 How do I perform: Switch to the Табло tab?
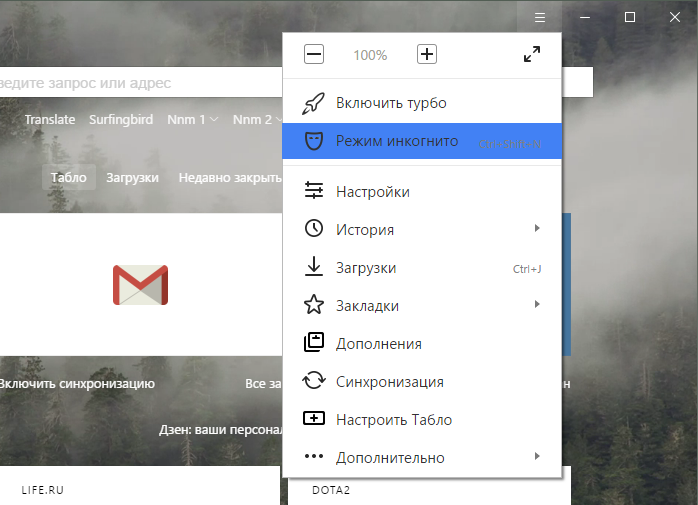tap(69, 177)
